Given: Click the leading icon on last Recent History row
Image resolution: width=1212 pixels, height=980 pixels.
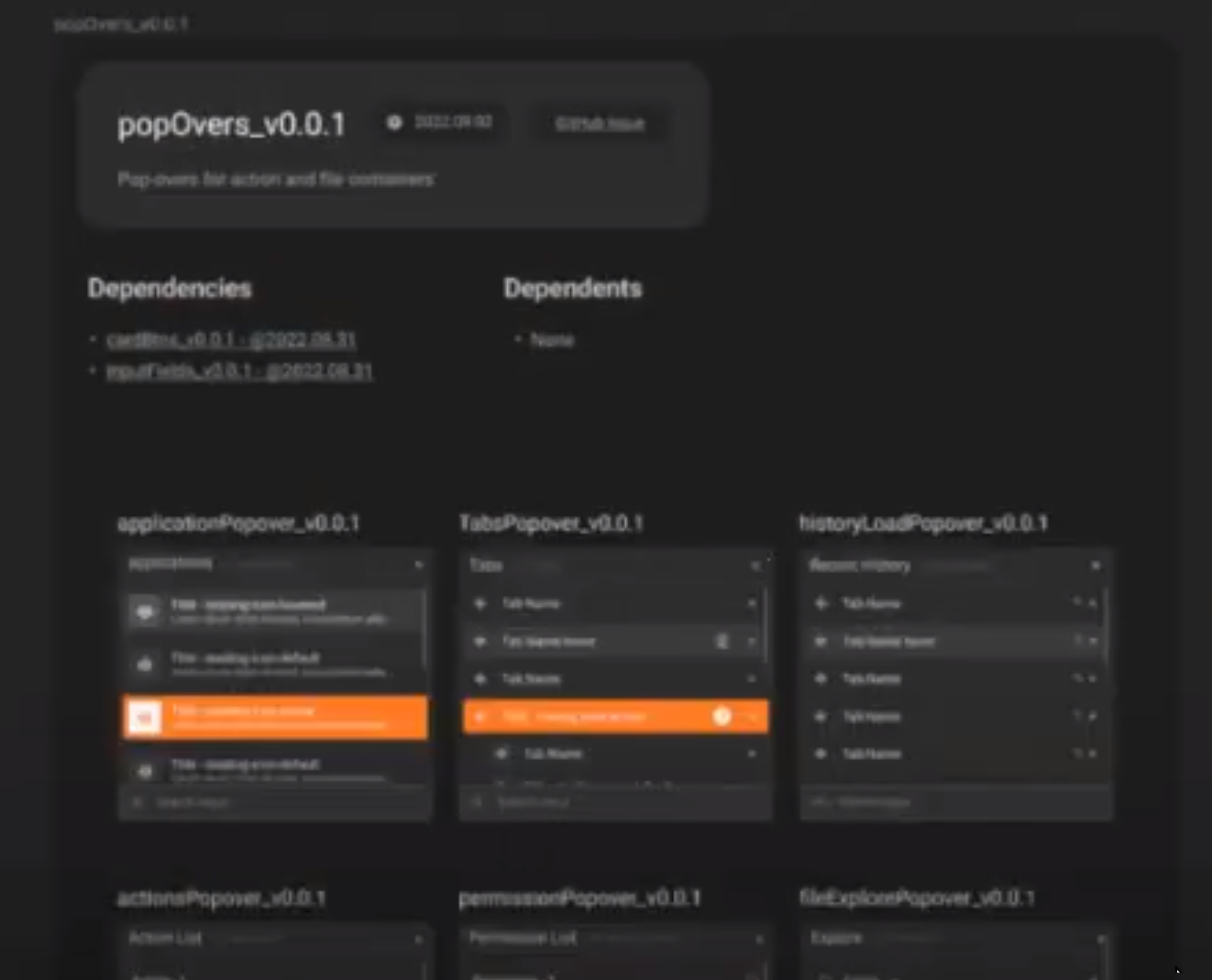Looking at the screenshot, I should (821, 754).
